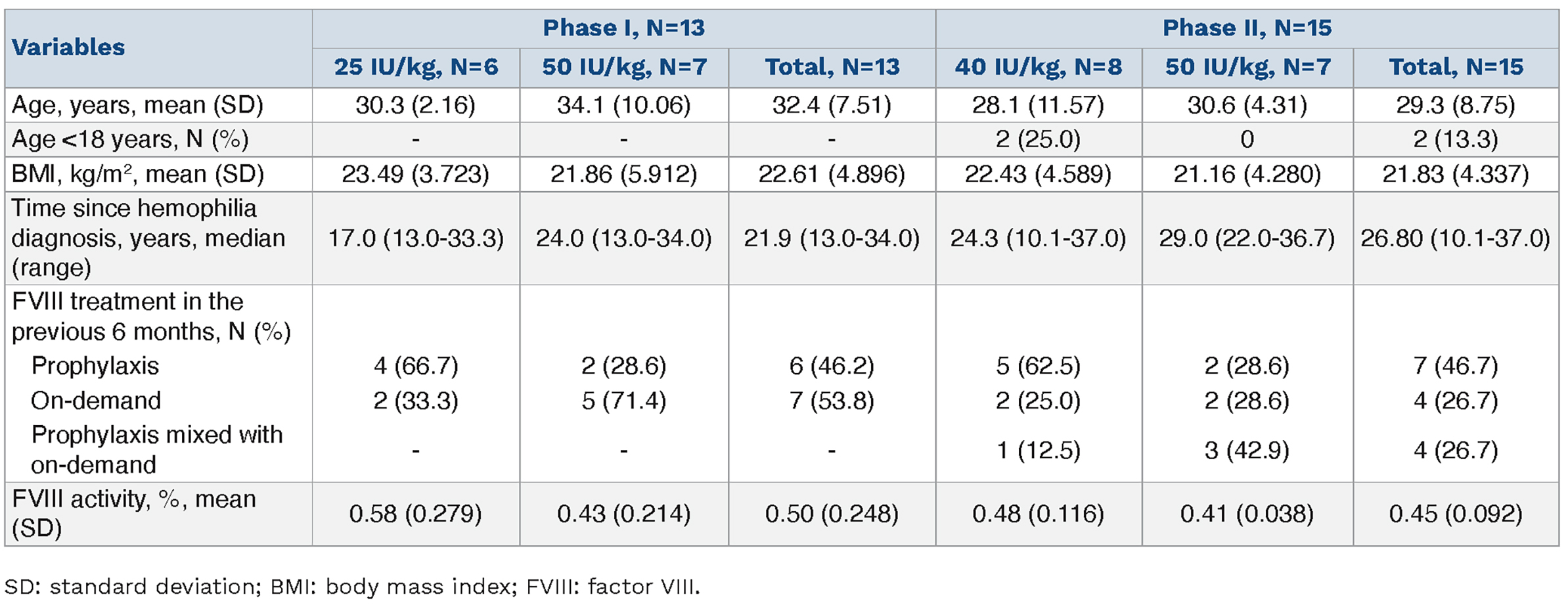Select the Prophylaxis mixed with on-demand label
The image size is (1568, 607).
coord(156,450)
